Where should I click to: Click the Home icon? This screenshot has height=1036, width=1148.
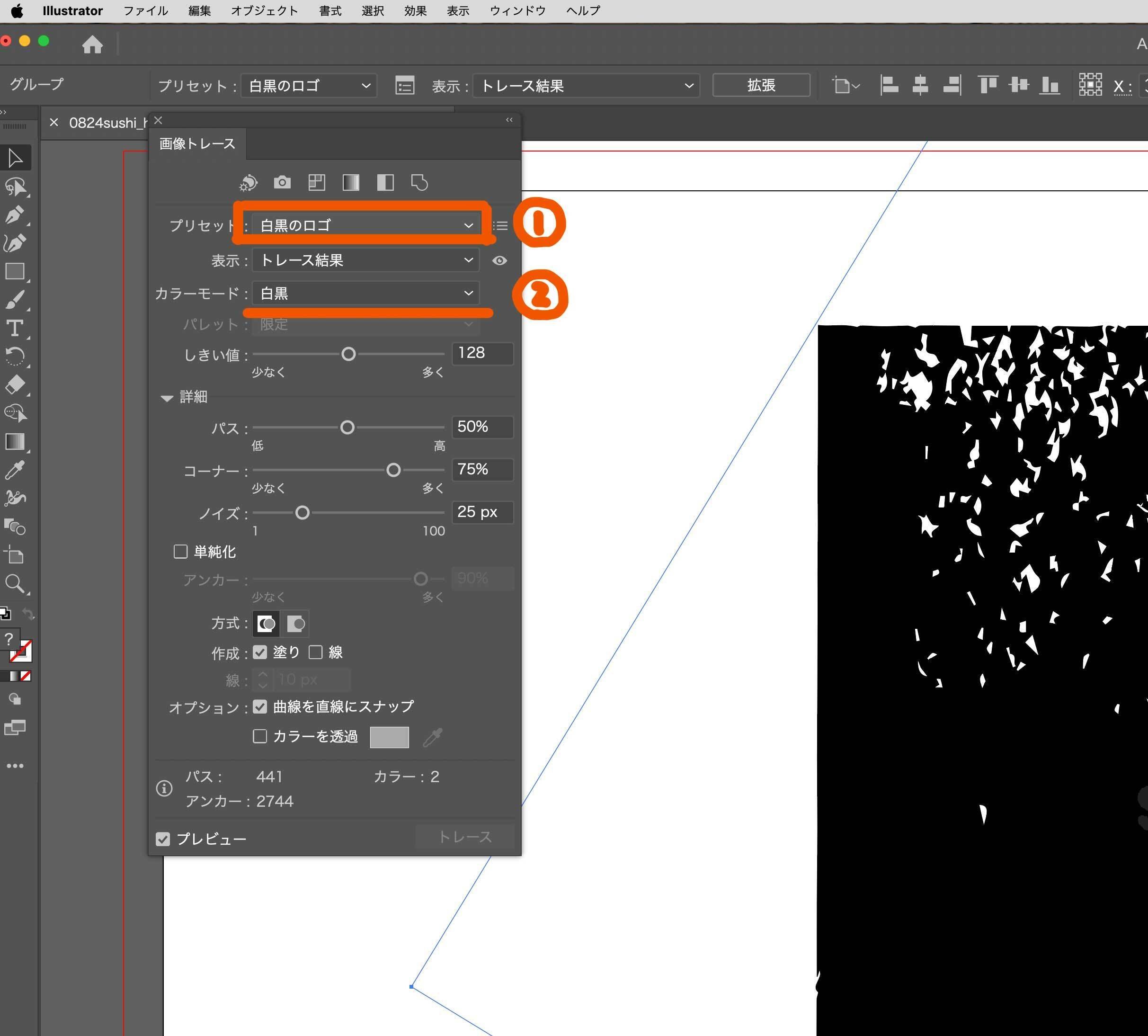92,44
